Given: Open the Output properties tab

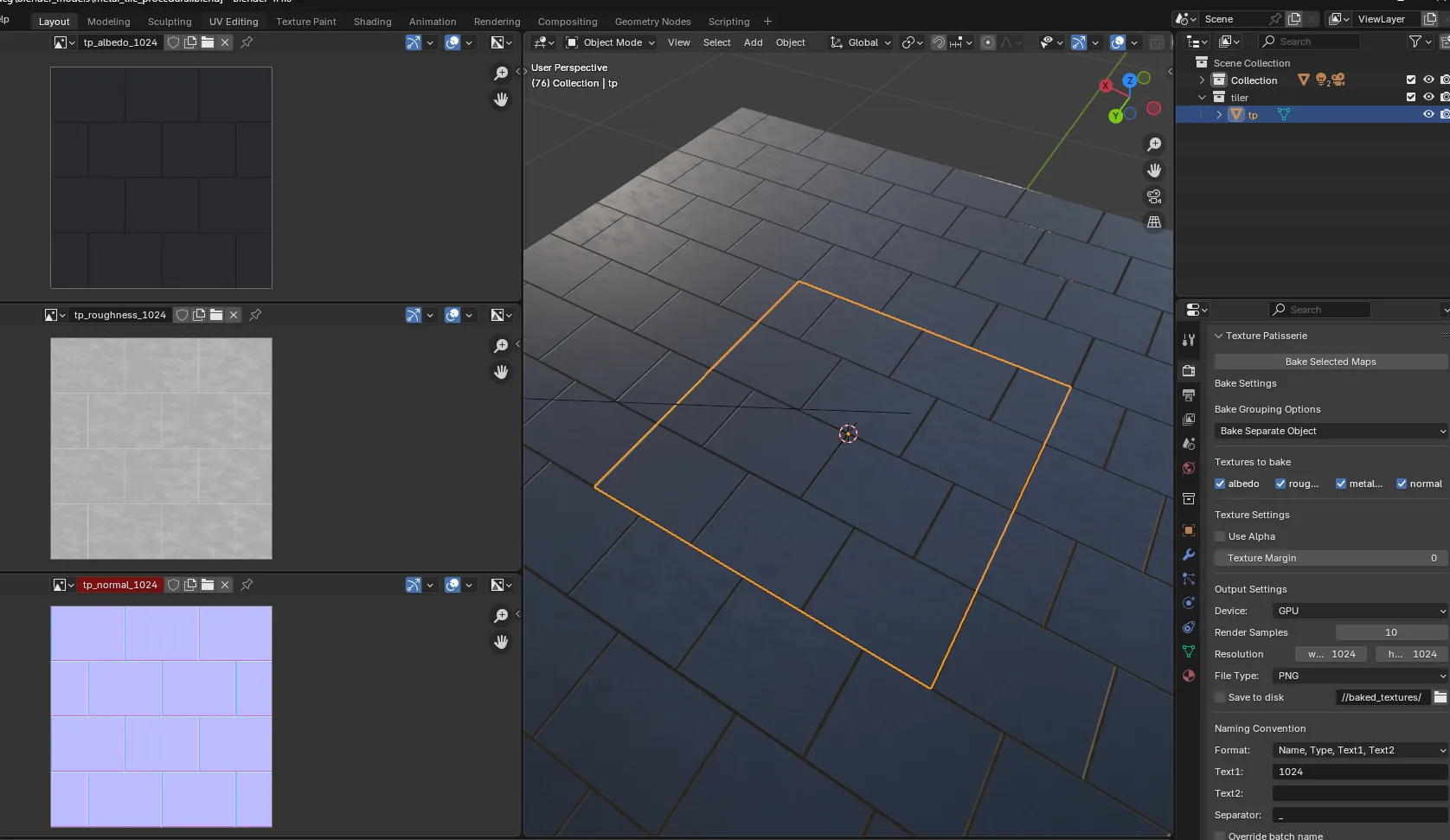Looking at the screenshot, I should click(x=1189, y=395).
